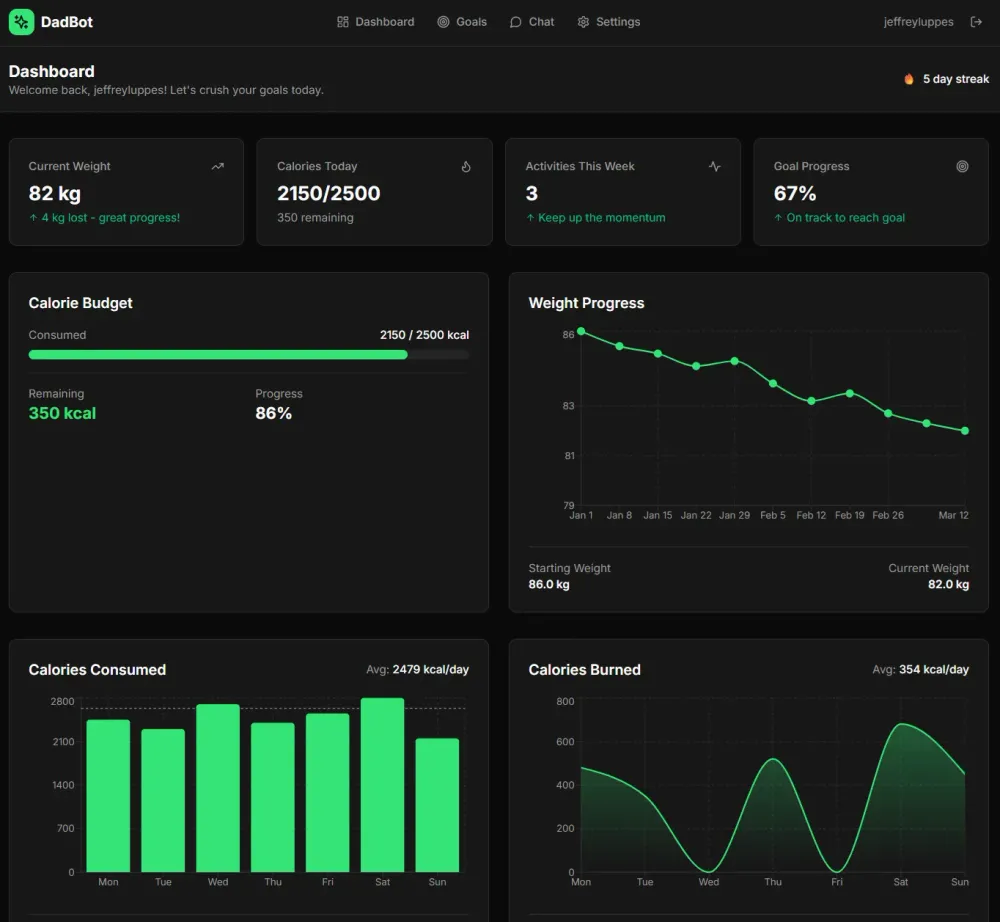Click the DadBot green logo icon

point(21,22)
